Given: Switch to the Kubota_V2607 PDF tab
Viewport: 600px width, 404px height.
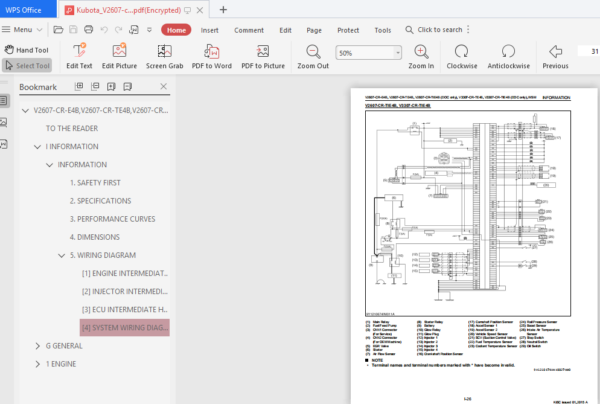Looking at the screenshot, I should point(129,10).
